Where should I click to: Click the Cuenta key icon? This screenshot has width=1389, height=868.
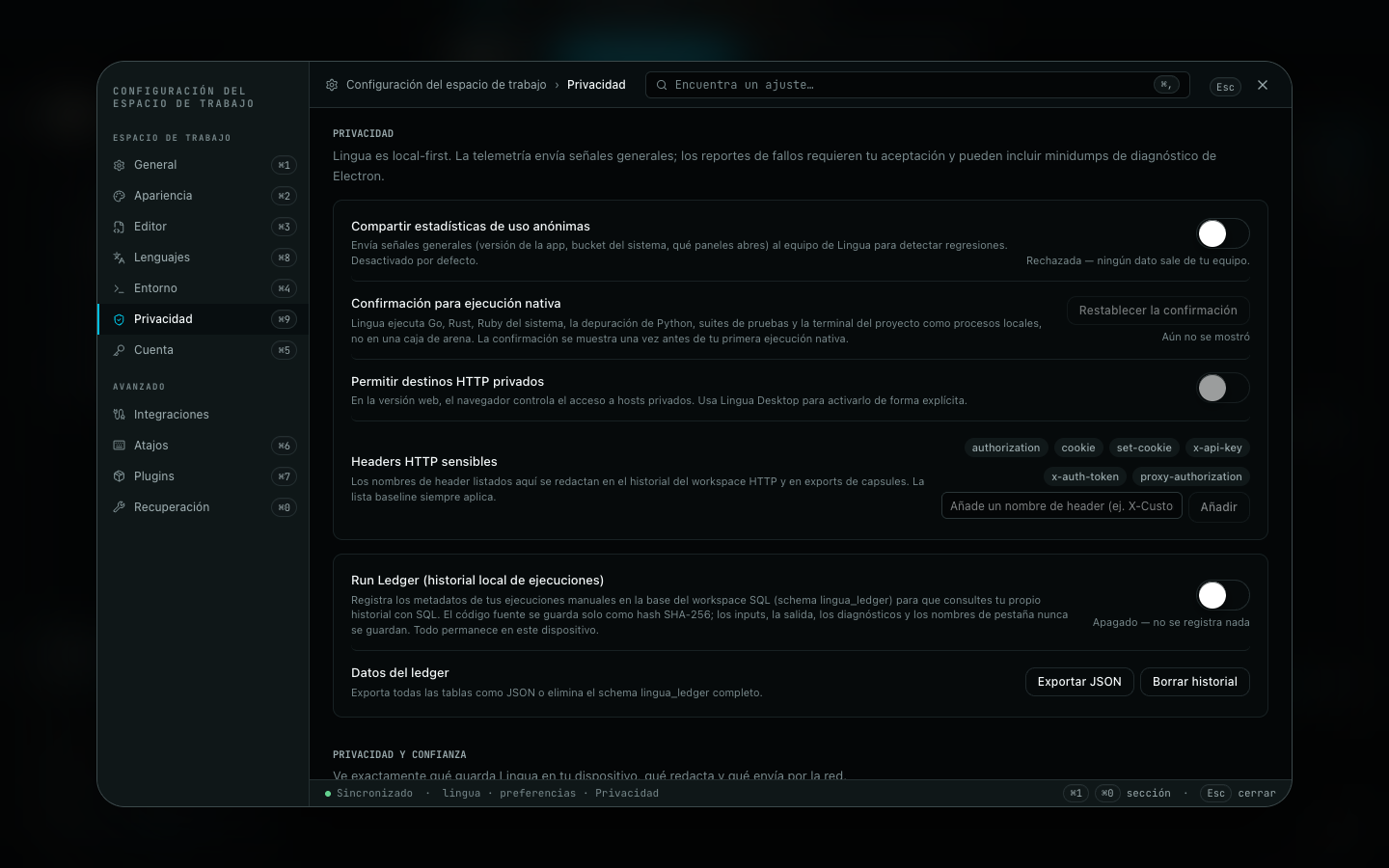click(x=119, y=350)
